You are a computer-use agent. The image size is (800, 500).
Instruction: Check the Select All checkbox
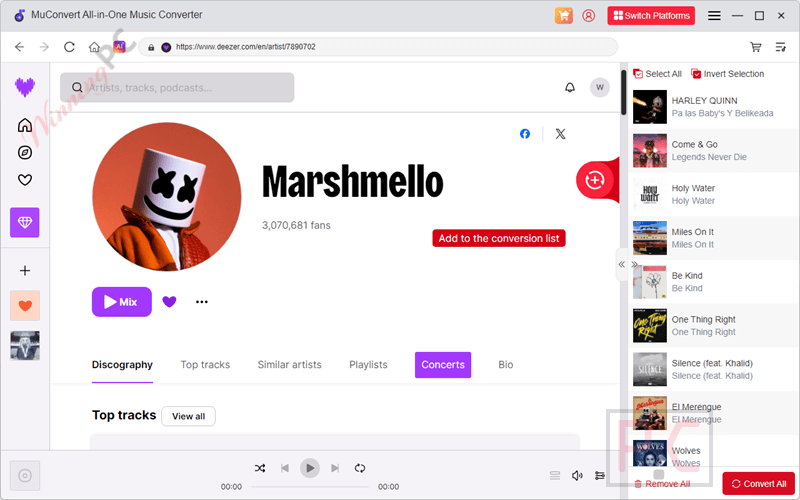638,74
